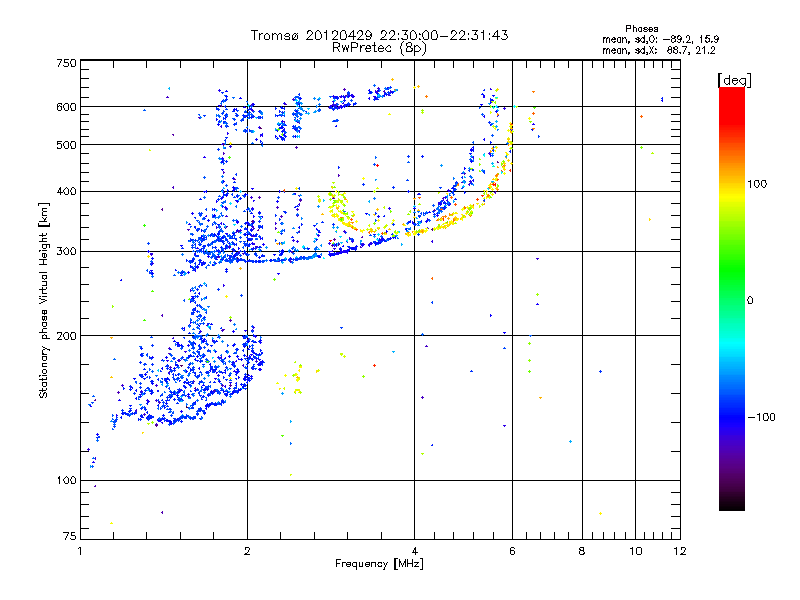Click the x-axis tick label '12'
800x600 pixels.
(x=680, y=551)
